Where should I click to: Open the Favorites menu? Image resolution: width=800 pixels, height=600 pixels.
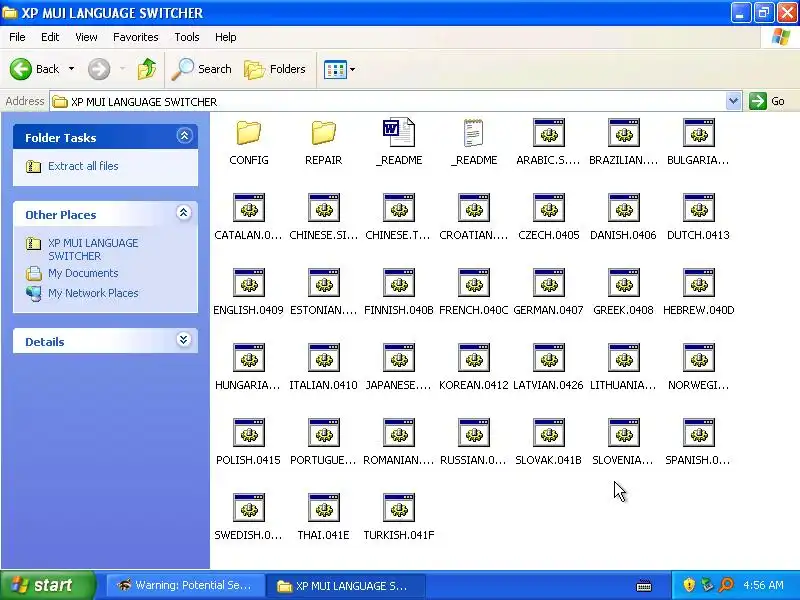(x=136, y=37)
